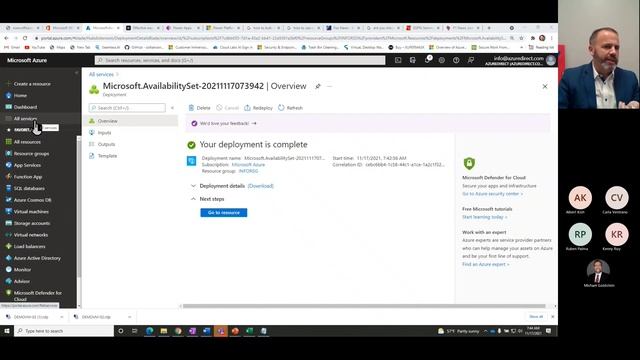
Task: Collapse the Next steps section
Action: click(208, 199)
